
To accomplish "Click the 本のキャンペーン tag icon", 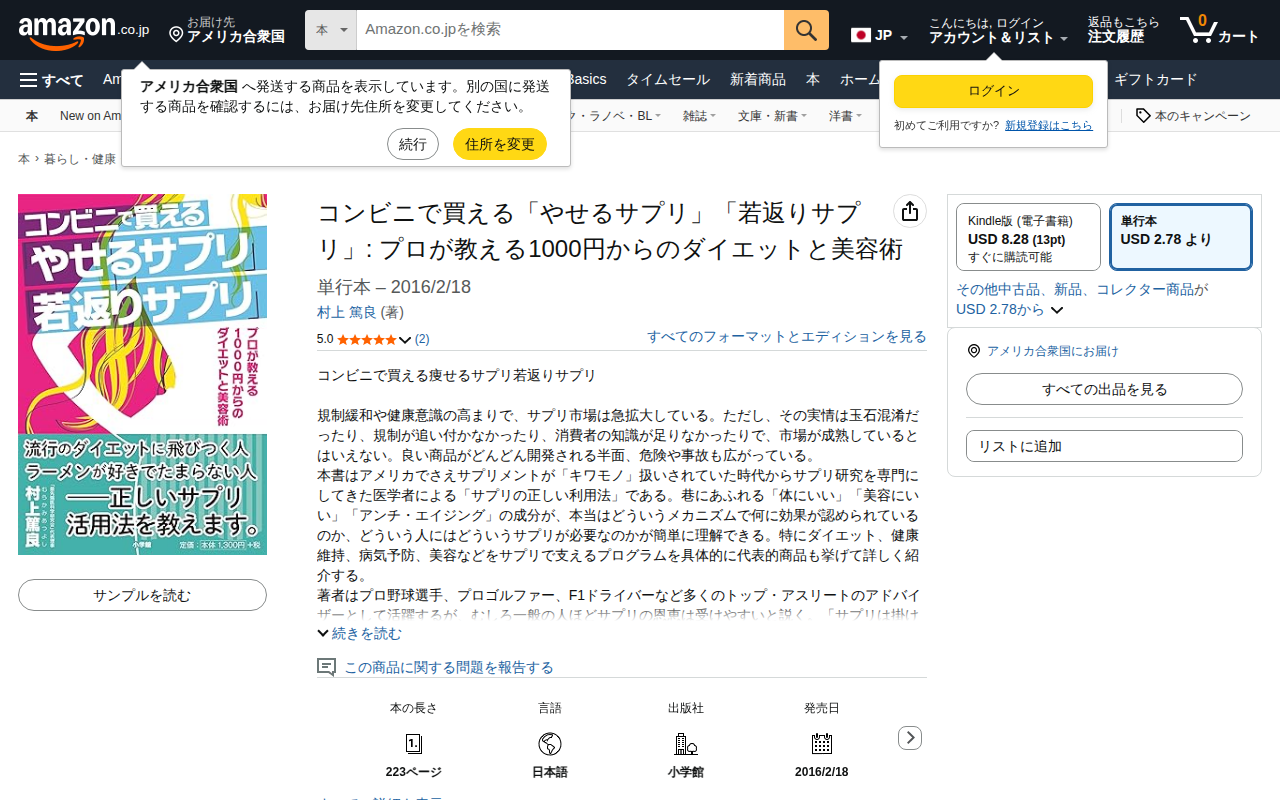I will click(1143, 116).
